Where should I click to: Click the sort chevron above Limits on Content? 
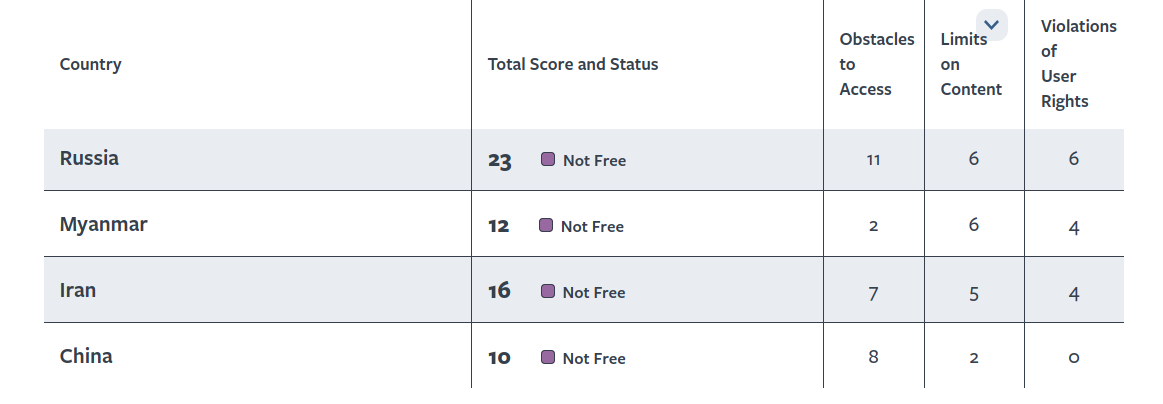click(991, 25)
